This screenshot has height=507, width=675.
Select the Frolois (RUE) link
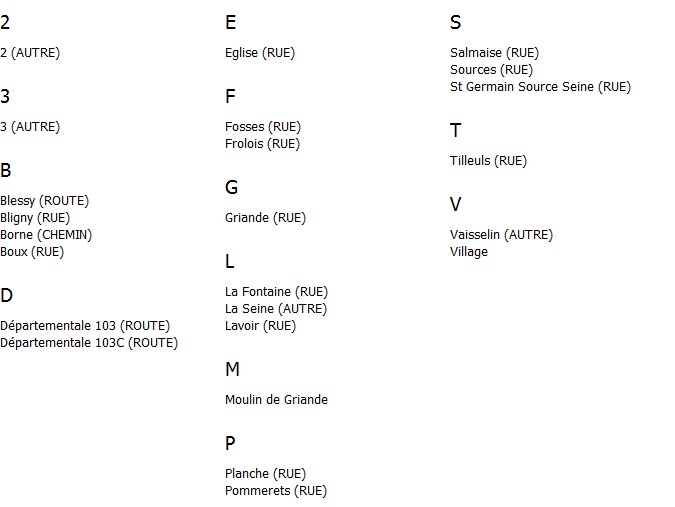(263, 144)
